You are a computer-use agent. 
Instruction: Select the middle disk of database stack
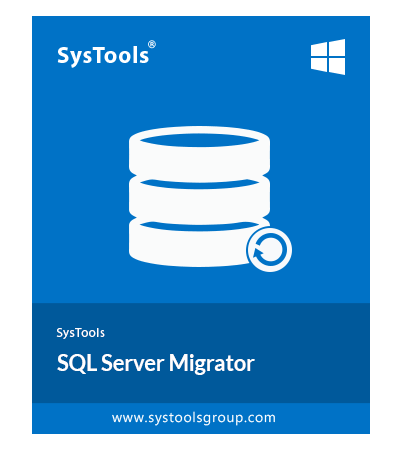pos(199,197)
